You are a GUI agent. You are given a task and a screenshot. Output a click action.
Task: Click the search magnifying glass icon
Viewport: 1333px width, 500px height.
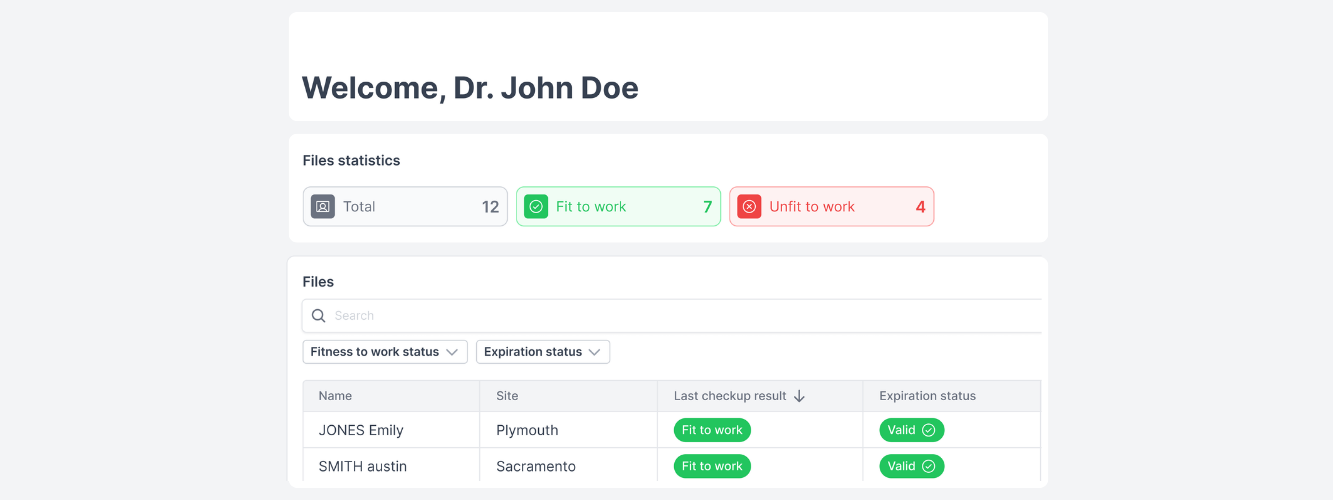(x=319, y=316)
